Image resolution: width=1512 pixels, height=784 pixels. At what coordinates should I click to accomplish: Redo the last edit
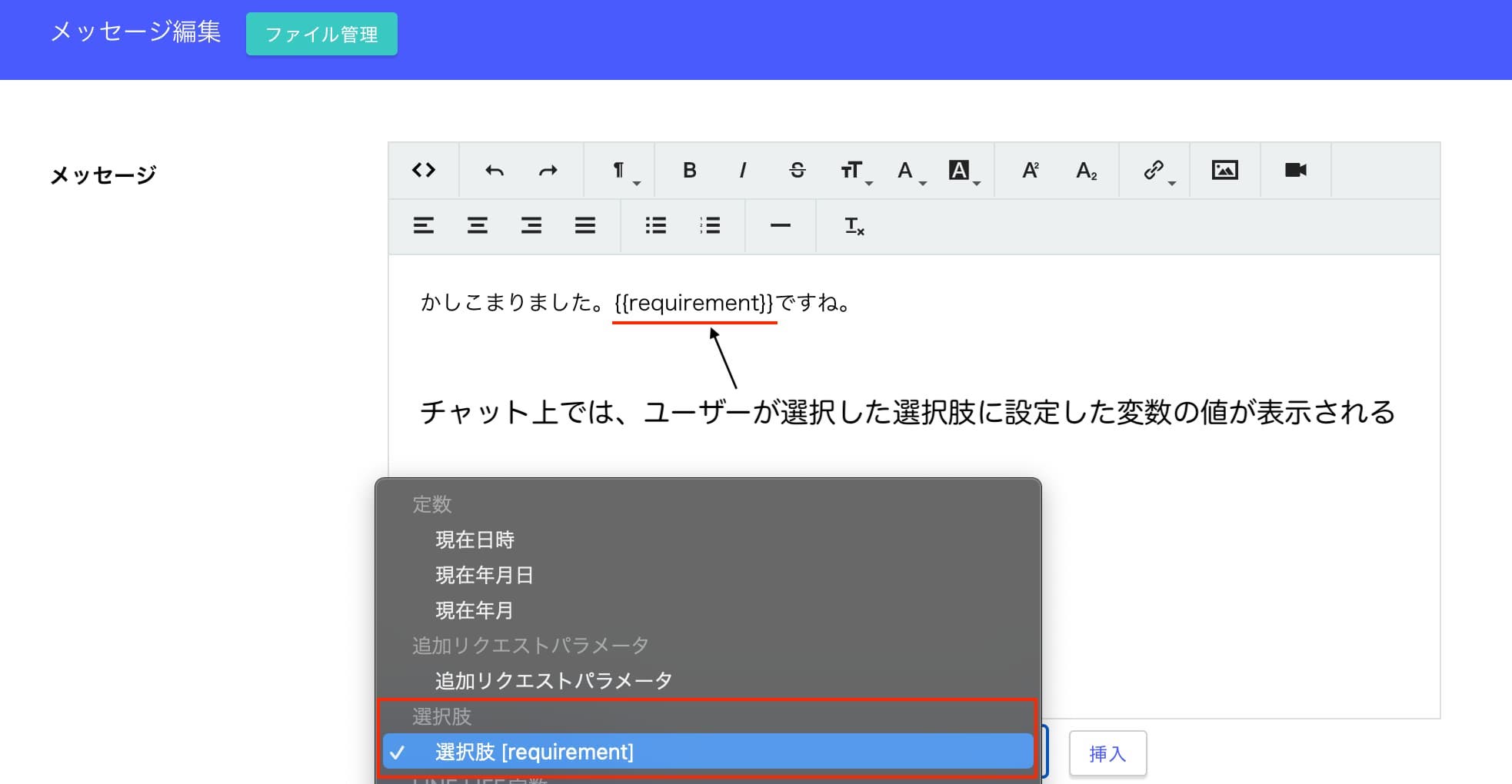(x=548, y=170)
